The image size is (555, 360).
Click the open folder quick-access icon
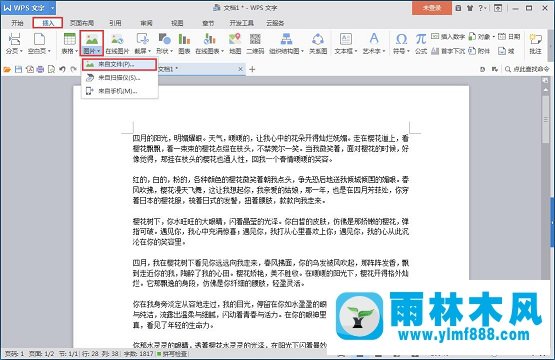(x=7, y=69)
